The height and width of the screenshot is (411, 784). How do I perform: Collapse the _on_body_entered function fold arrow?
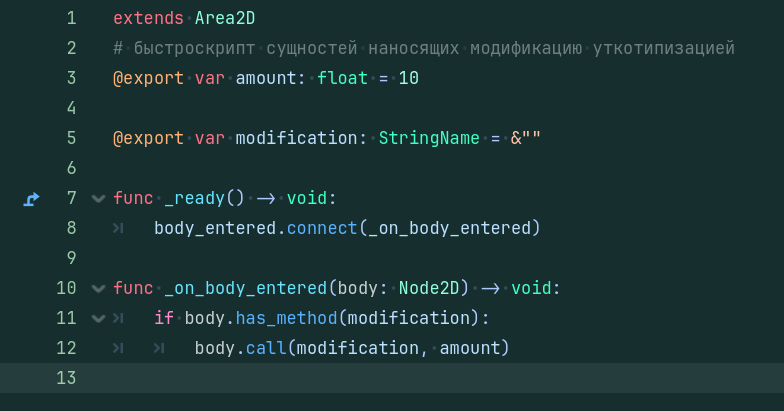point(98,288)
